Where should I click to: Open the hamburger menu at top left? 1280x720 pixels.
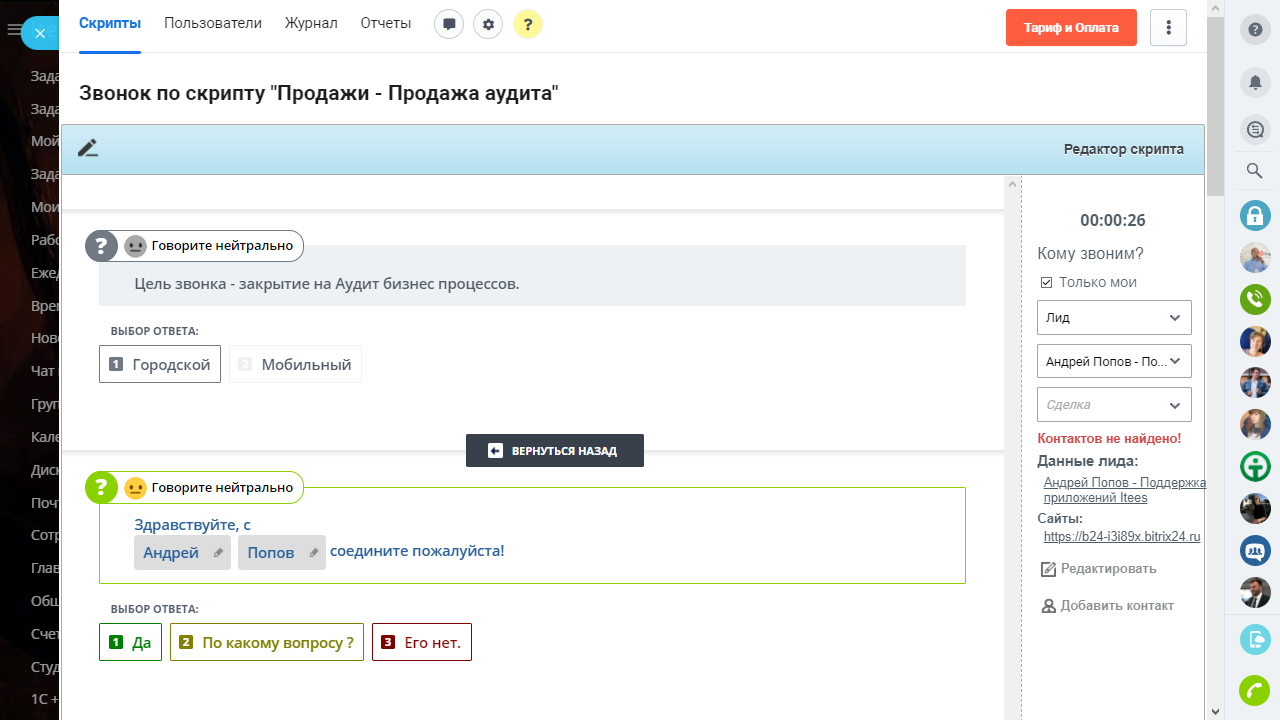click(x=14, y=30)
